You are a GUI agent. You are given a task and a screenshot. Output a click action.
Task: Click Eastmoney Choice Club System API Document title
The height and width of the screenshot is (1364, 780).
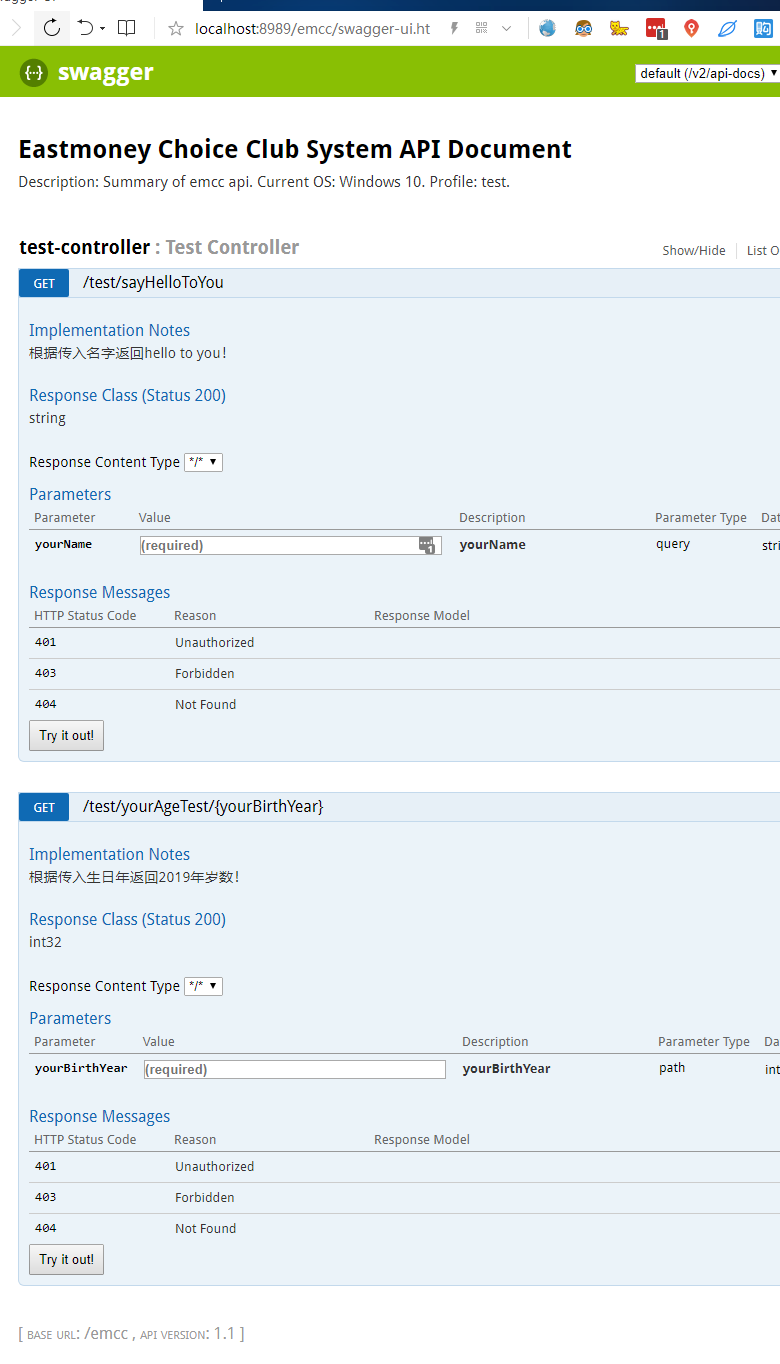click(x=295, y=150)
